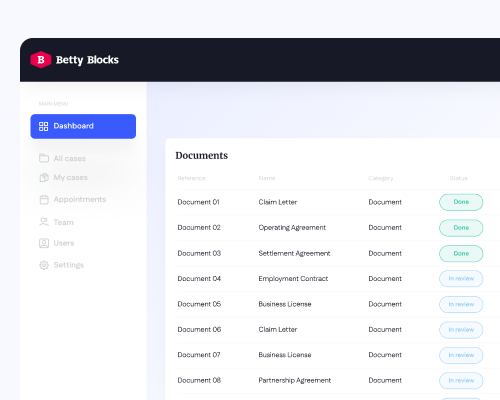Click In review badge for Document 06
Viewport: 500px width, 400px height.
click(x=461, y=330)
